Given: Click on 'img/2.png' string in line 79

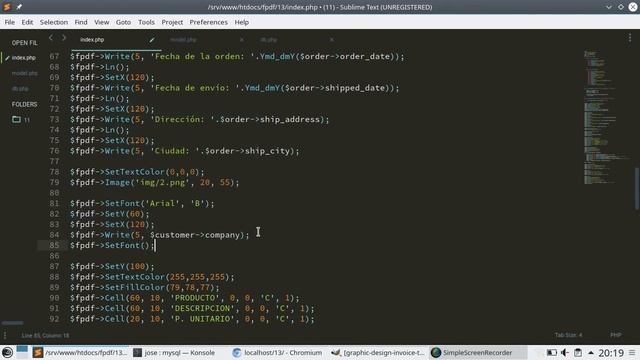Looking at the screenshot, I should (163, 182).
